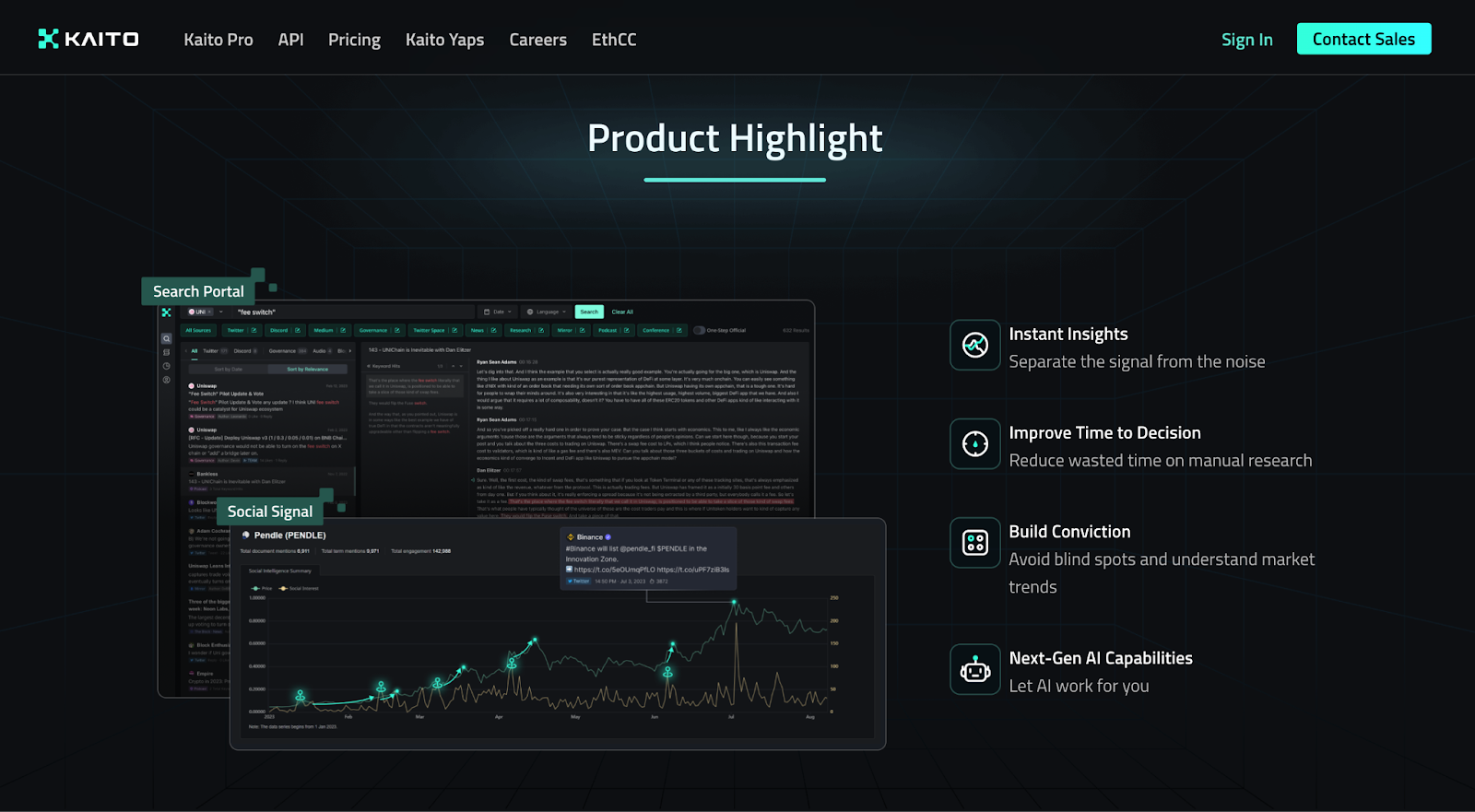Click the Build Conviction grid icon
Image resolution: width=1475 pixels, height=812 pixels.
(x=975, y=542)
